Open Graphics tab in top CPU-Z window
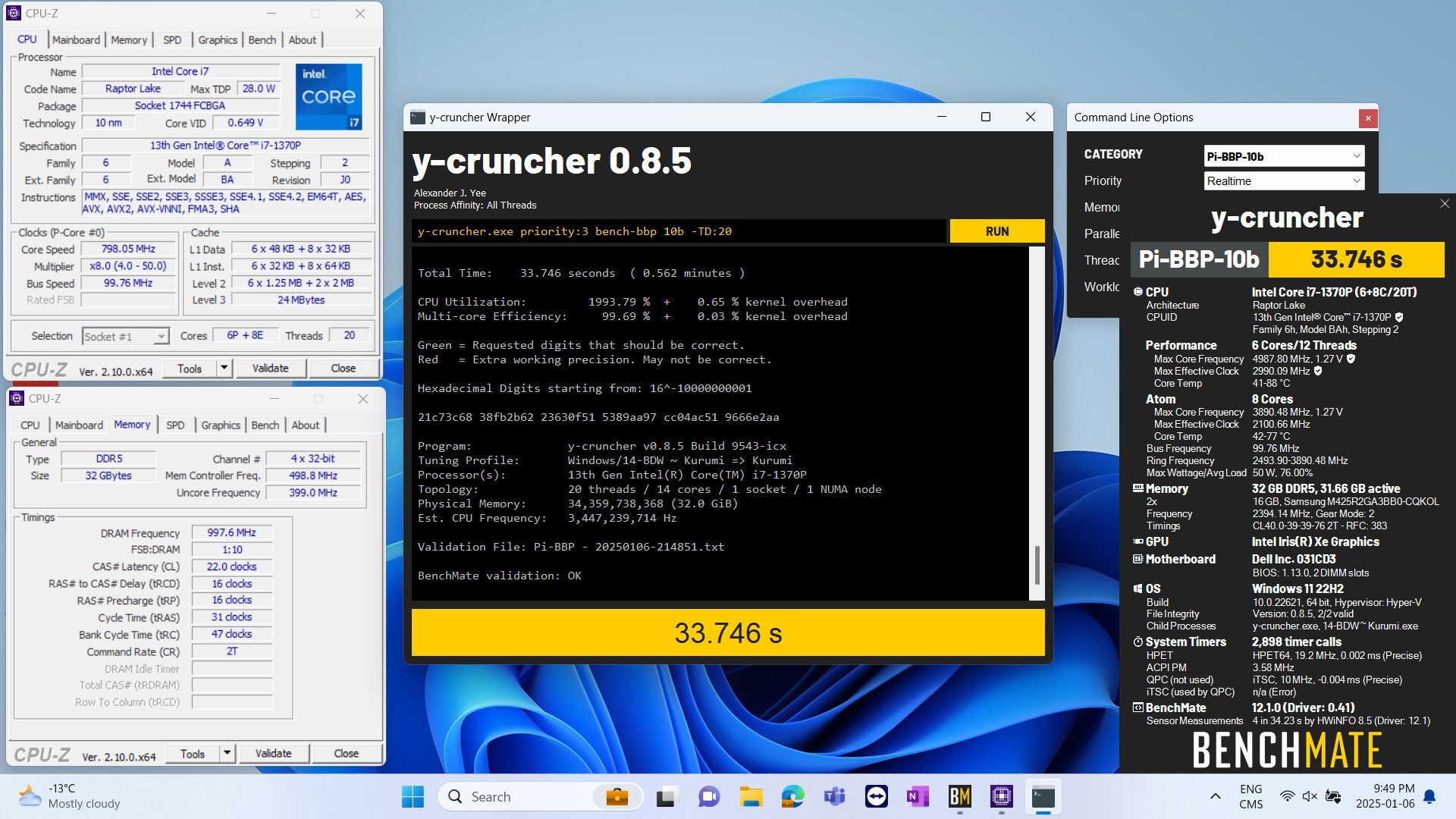This screenshot has height=819, width=1456. point(218,39)
